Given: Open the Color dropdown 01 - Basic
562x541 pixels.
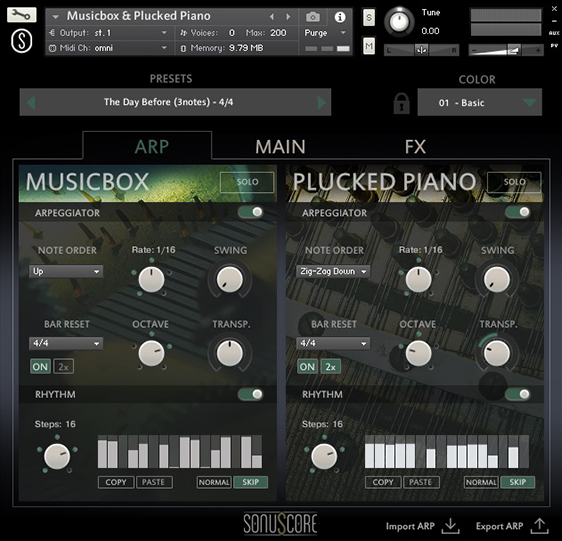Looking at the screenshot, I should point(480,103).
